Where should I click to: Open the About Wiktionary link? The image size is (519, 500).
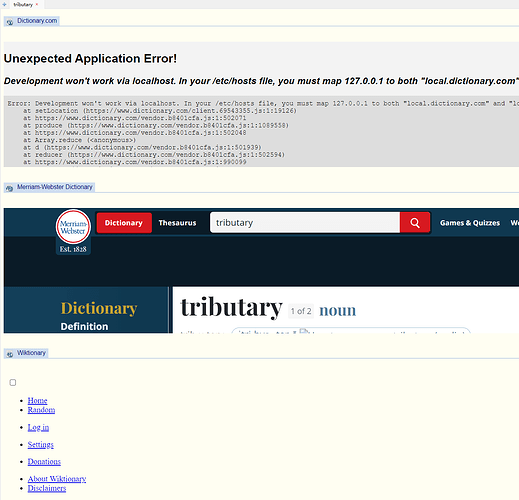[x=57, y=479]
